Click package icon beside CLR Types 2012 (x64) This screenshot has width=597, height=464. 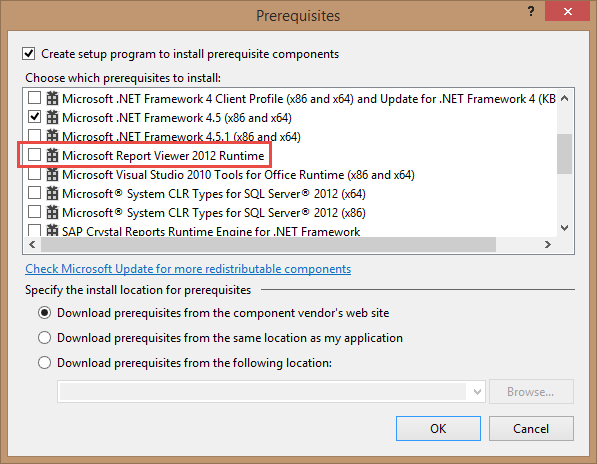tap(52, 193)
